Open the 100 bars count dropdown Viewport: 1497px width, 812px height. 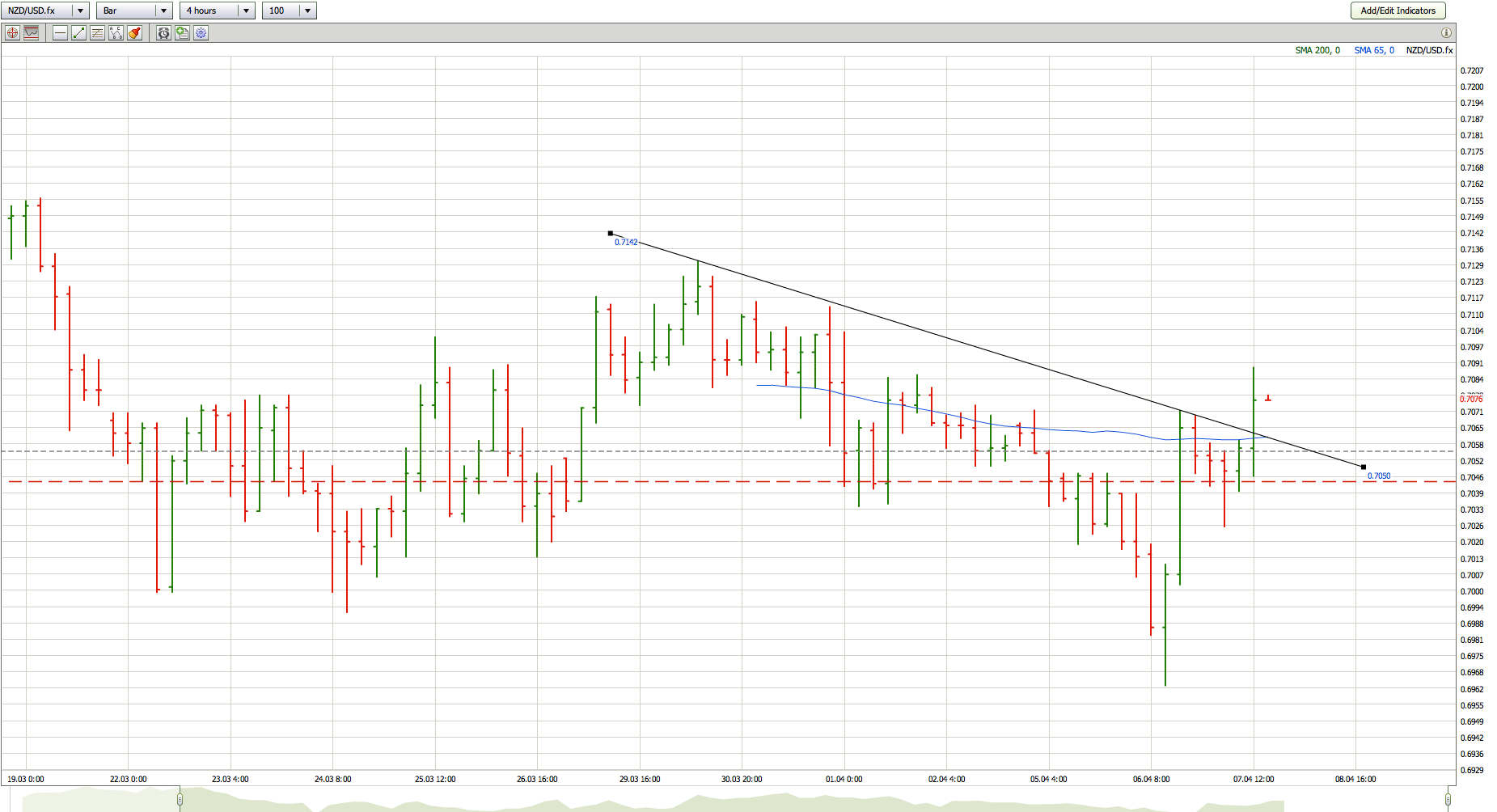tap(307, 11)
